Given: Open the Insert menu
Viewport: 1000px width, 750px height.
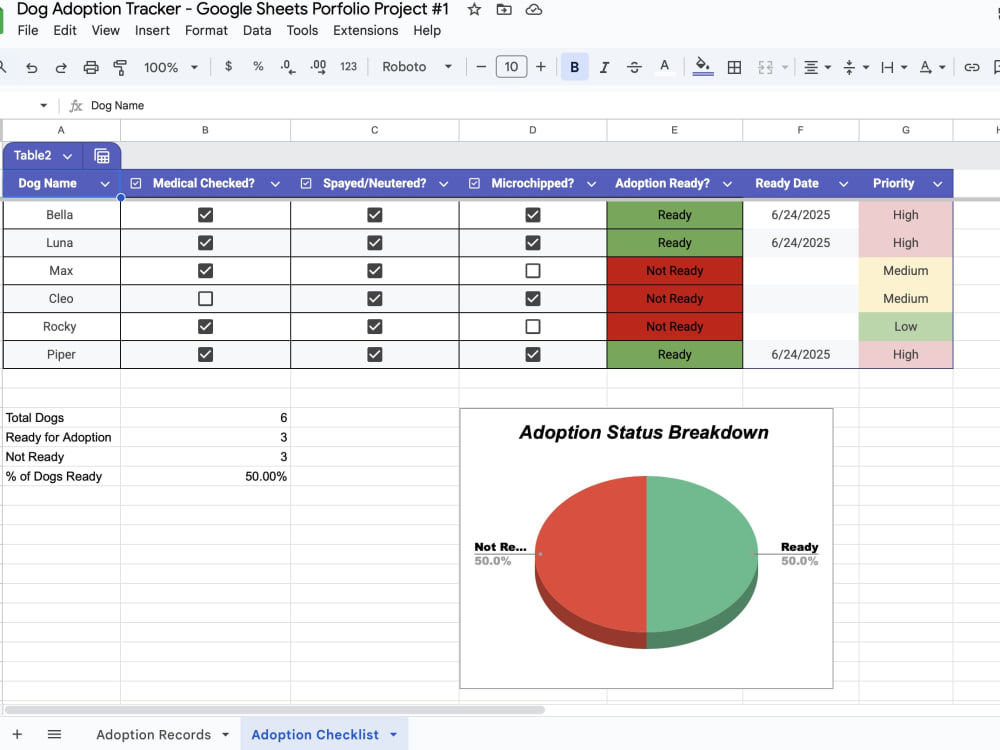Looking at the screenshot, I should (152, 31).
